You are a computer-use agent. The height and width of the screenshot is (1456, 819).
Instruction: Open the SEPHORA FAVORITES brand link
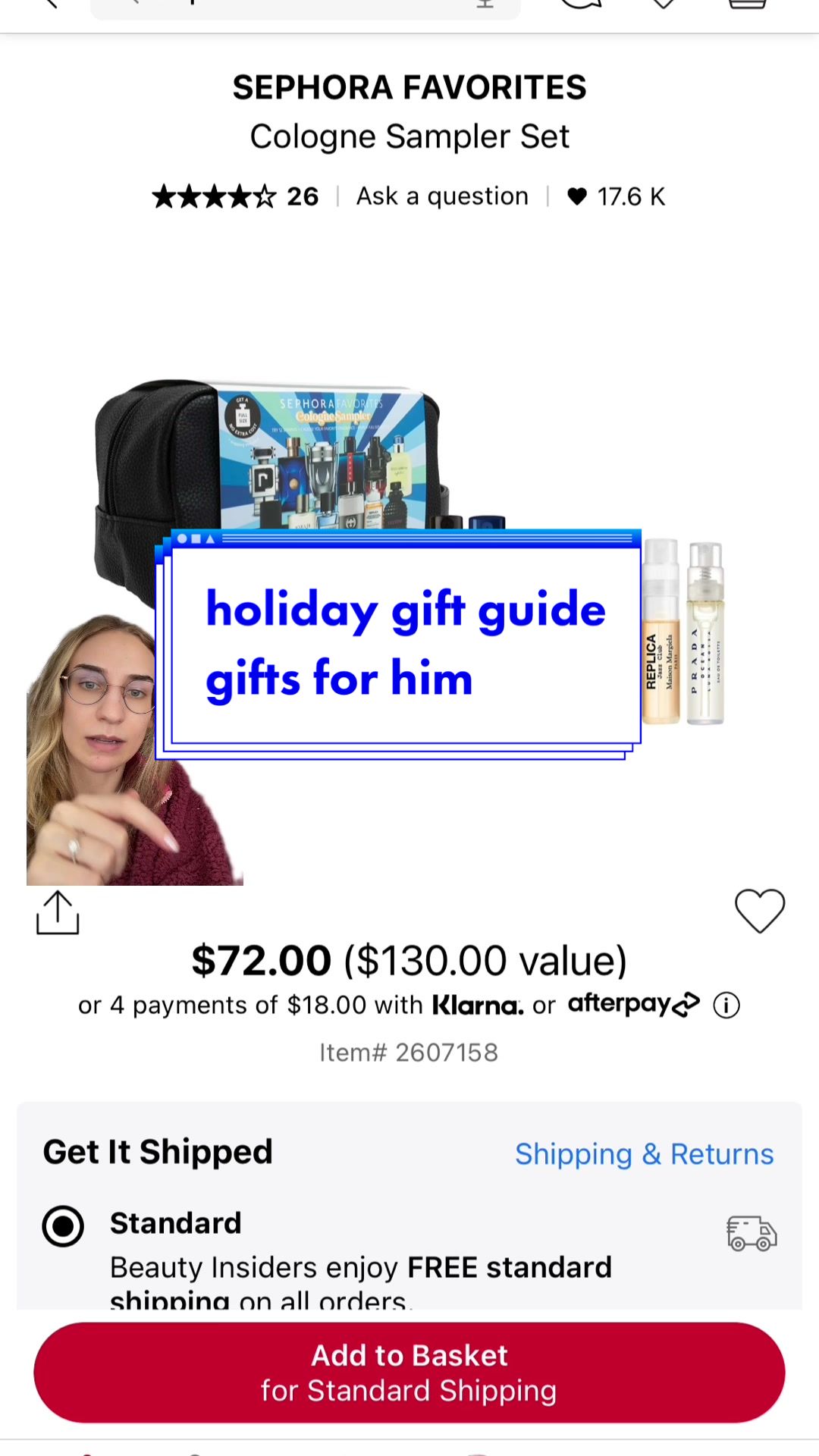point(409,87)
